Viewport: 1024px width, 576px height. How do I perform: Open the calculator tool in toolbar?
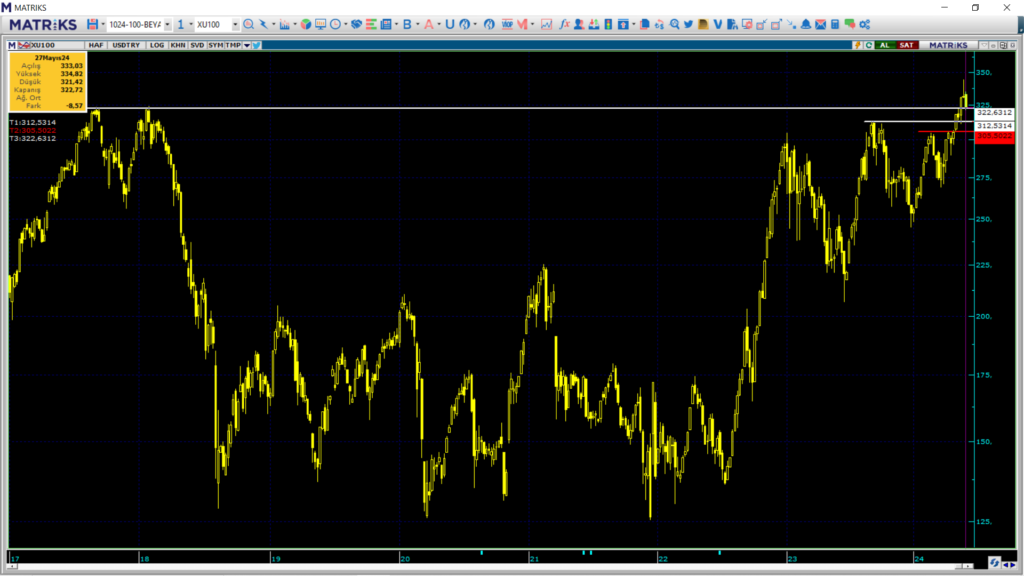pos(833,24)
